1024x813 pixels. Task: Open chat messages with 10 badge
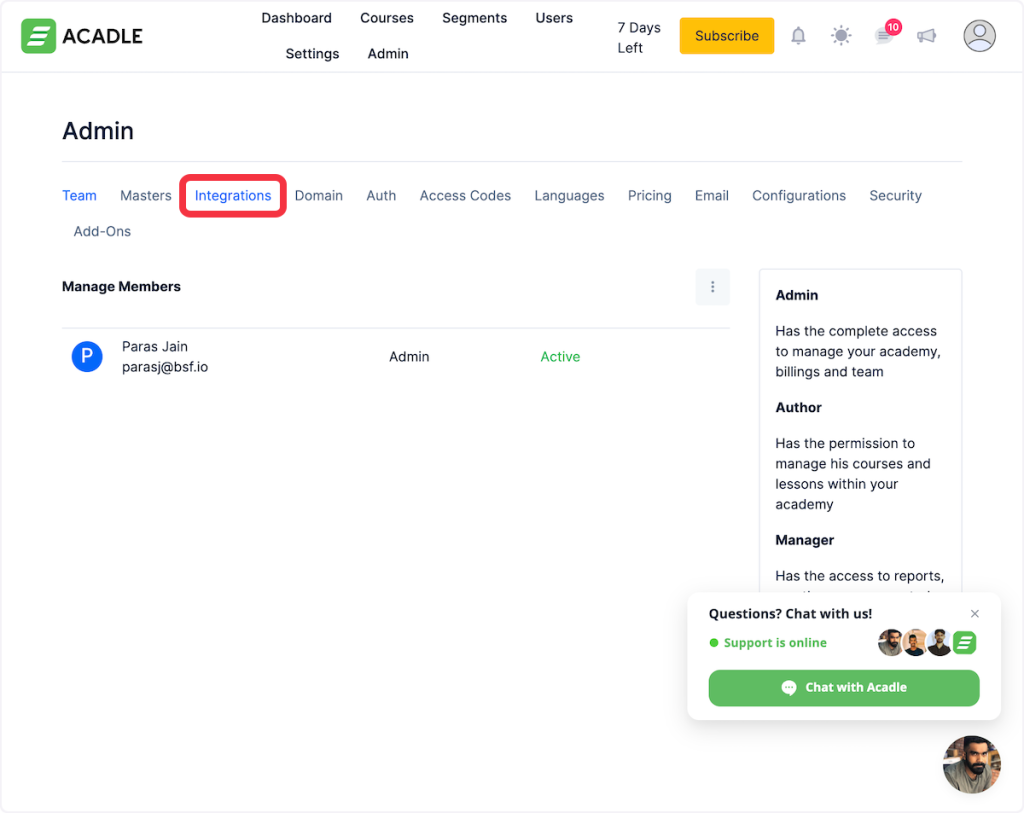884,36
